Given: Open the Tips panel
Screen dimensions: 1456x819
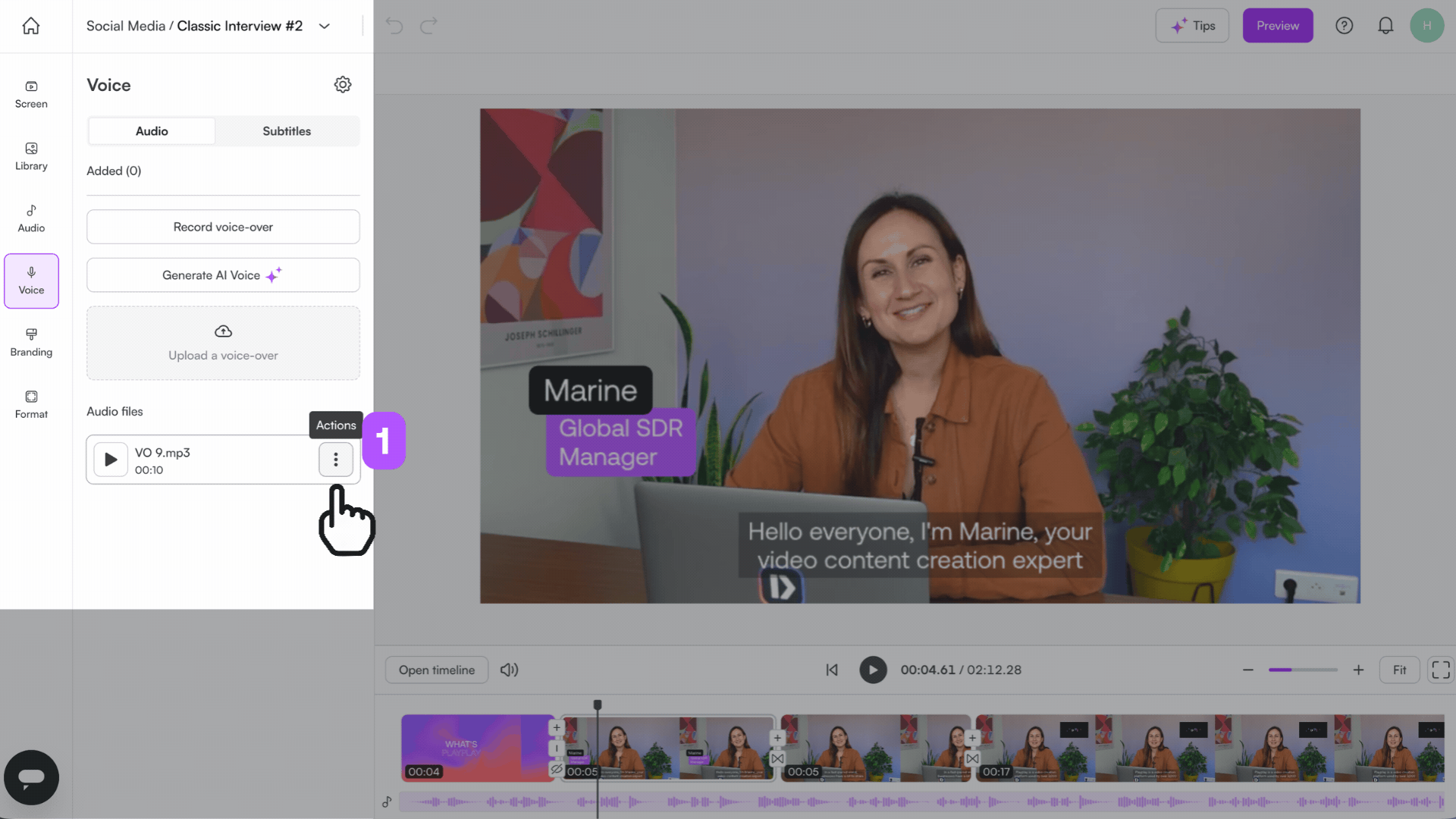Looking at the screenshot, I should coord(1192,26).
